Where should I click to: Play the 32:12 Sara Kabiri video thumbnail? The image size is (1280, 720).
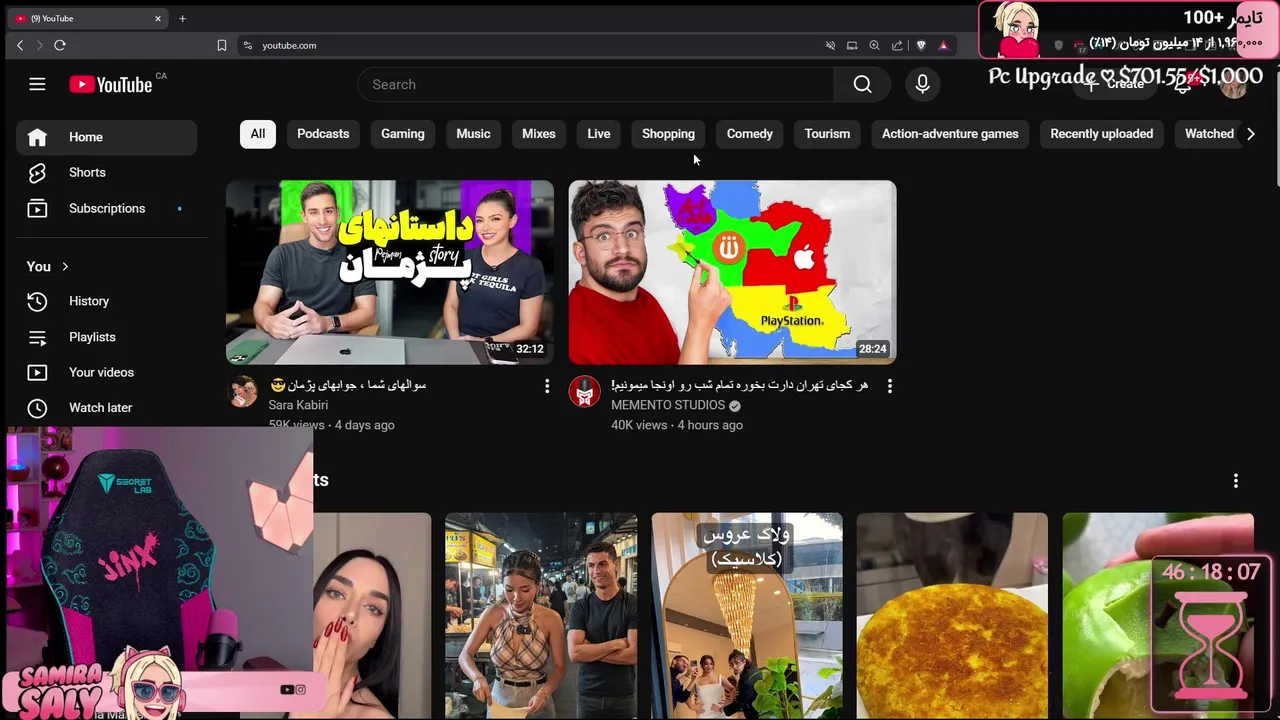point(390,272)
